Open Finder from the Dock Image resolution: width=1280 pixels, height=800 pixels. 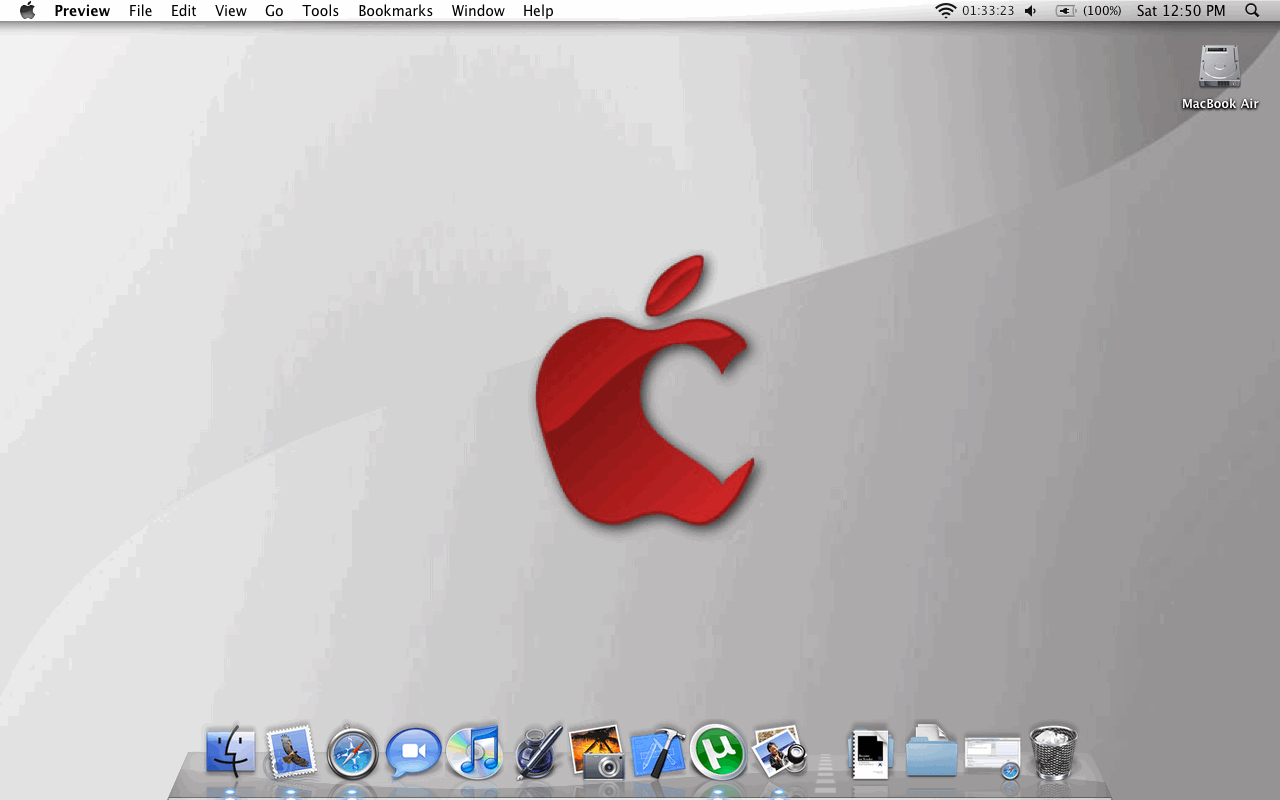click(231, 752)
